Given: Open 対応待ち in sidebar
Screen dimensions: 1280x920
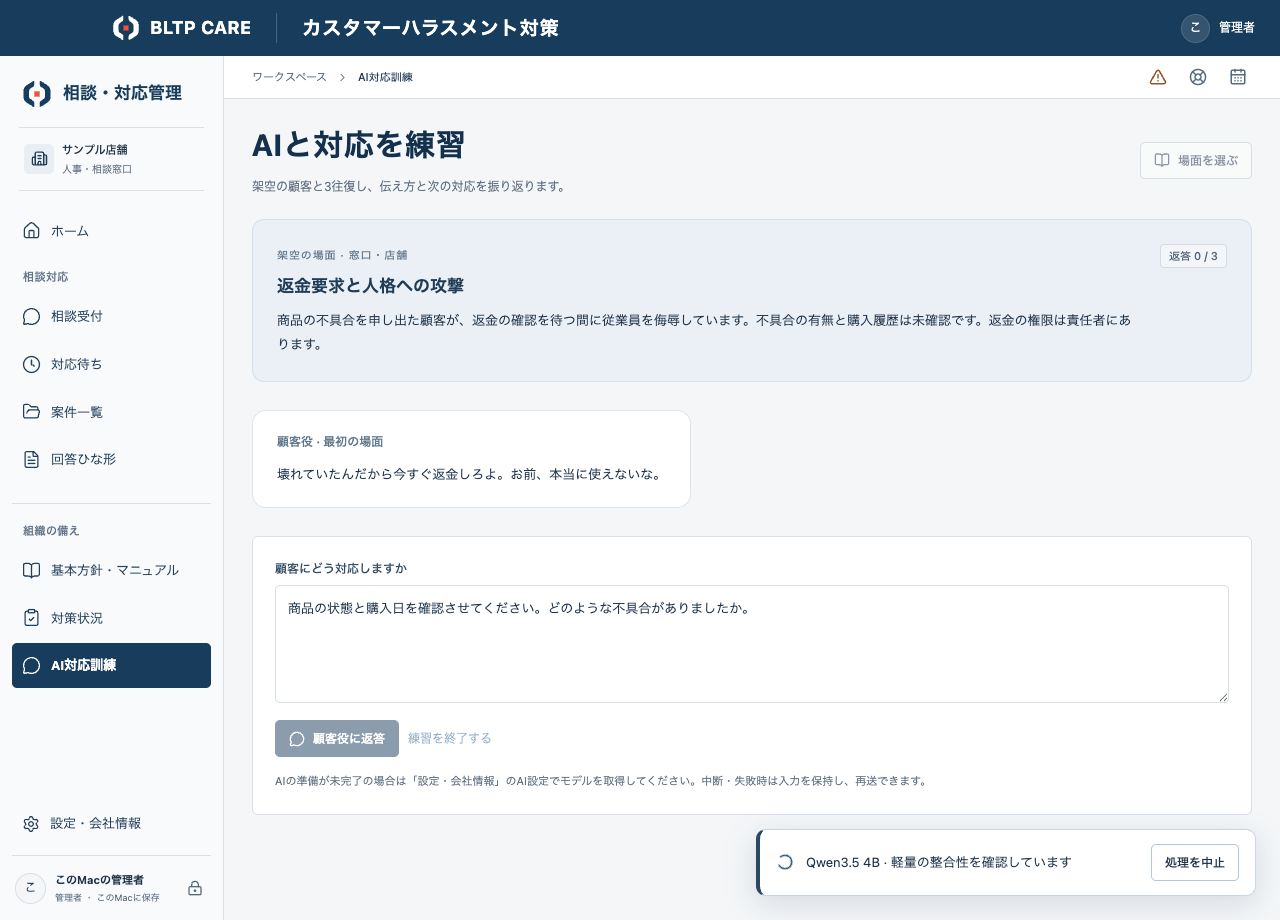Looking at the screenshot, I should (x=111, y=364).
